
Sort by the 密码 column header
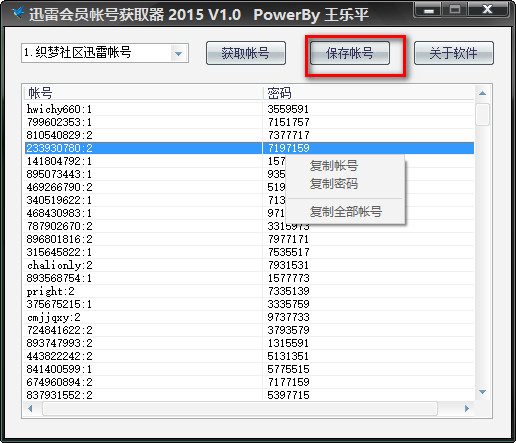(369, 93)
